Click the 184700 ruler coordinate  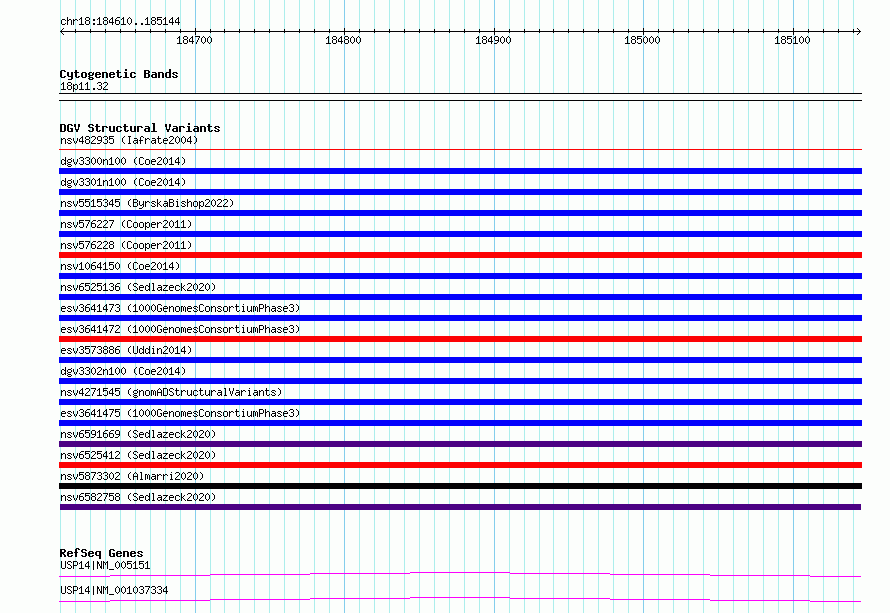coord(194,40)
